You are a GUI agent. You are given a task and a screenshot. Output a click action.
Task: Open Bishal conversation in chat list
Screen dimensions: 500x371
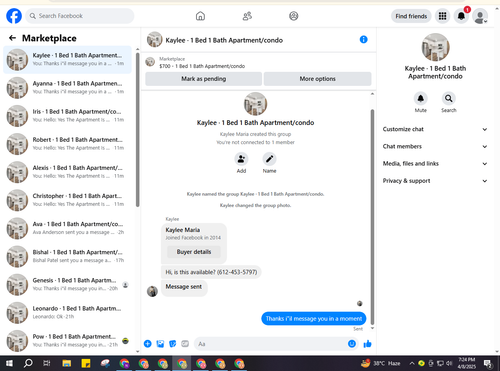click(x=67, y=256)
